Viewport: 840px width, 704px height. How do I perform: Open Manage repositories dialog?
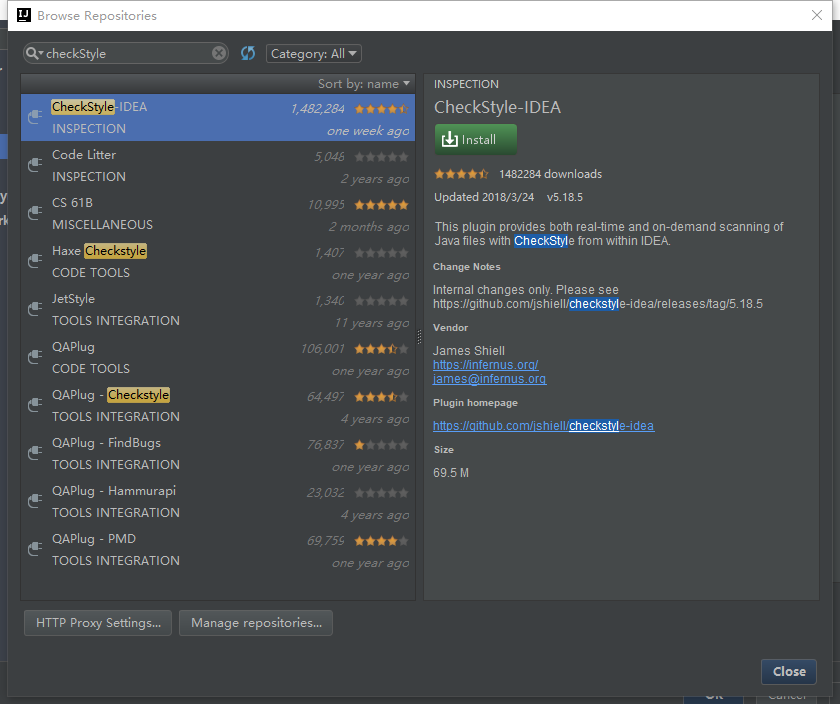pyautogui.click(x=256, y=623)
